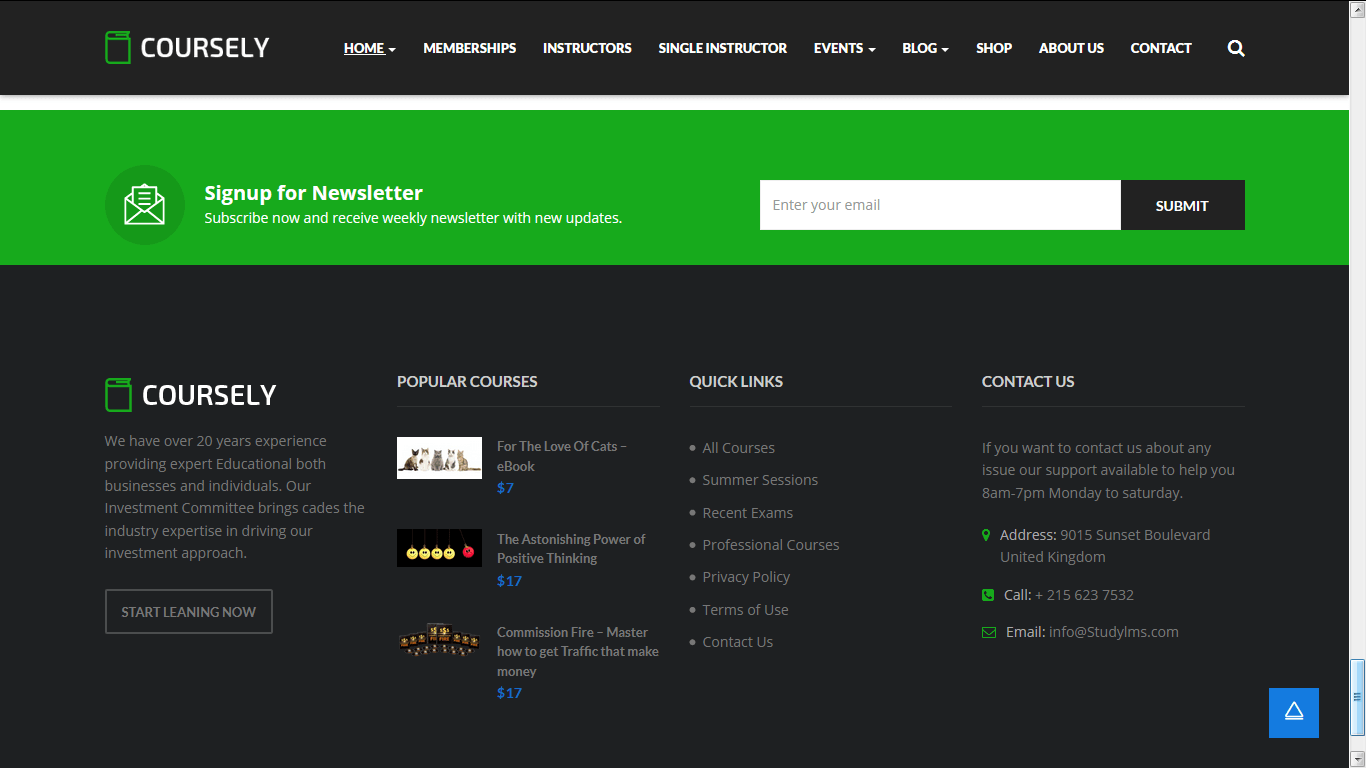Click the vertical scrollbar thumb
The image size is (1366, 768).
(x=1357, y=696)
